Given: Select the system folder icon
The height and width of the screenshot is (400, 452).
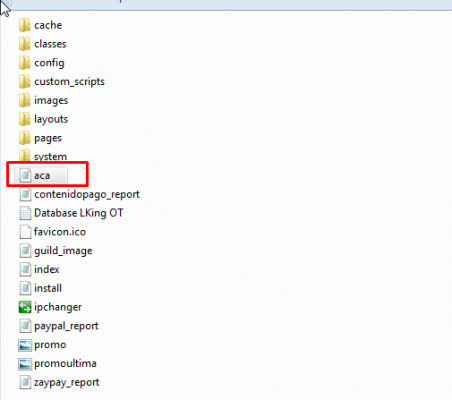Looking at the screenshot, I should pos(25,156).
